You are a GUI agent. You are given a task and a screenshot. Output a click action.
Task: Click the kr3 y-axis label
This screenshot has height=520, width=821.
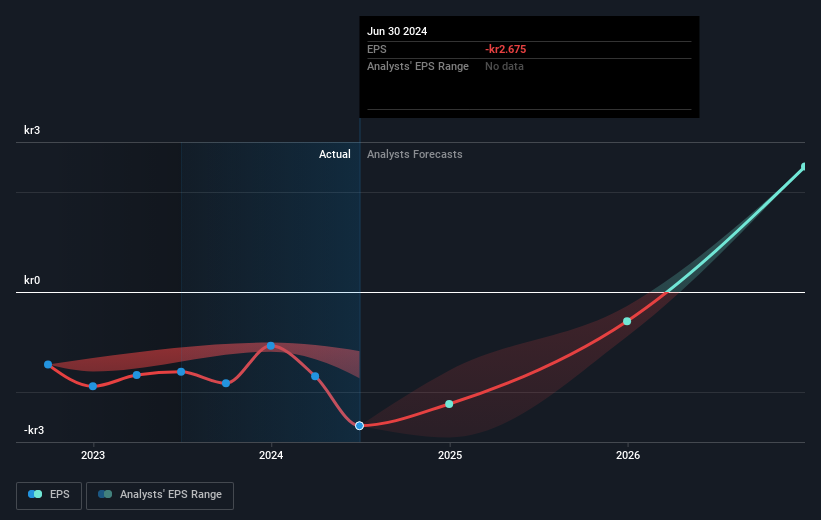pos(32,130)
